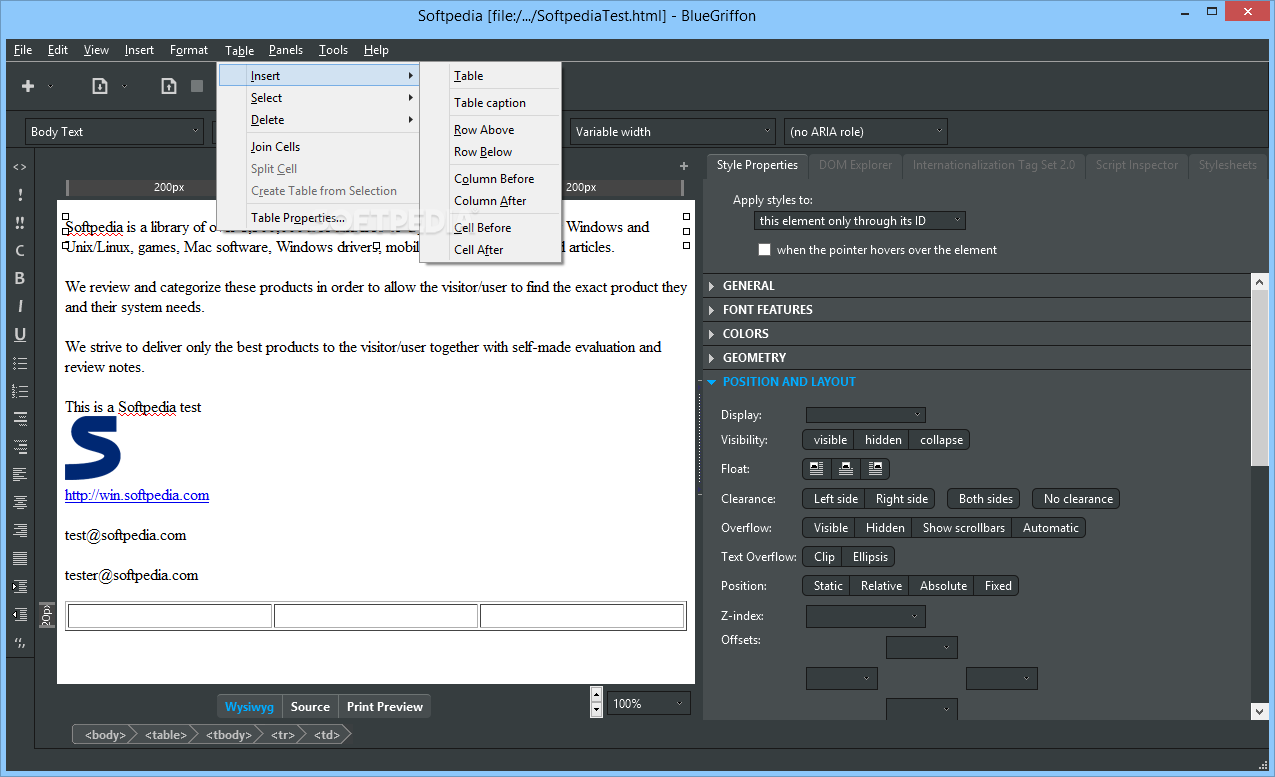
Task: Choose Table caption in Insert submenu
Action: point(490,103)
